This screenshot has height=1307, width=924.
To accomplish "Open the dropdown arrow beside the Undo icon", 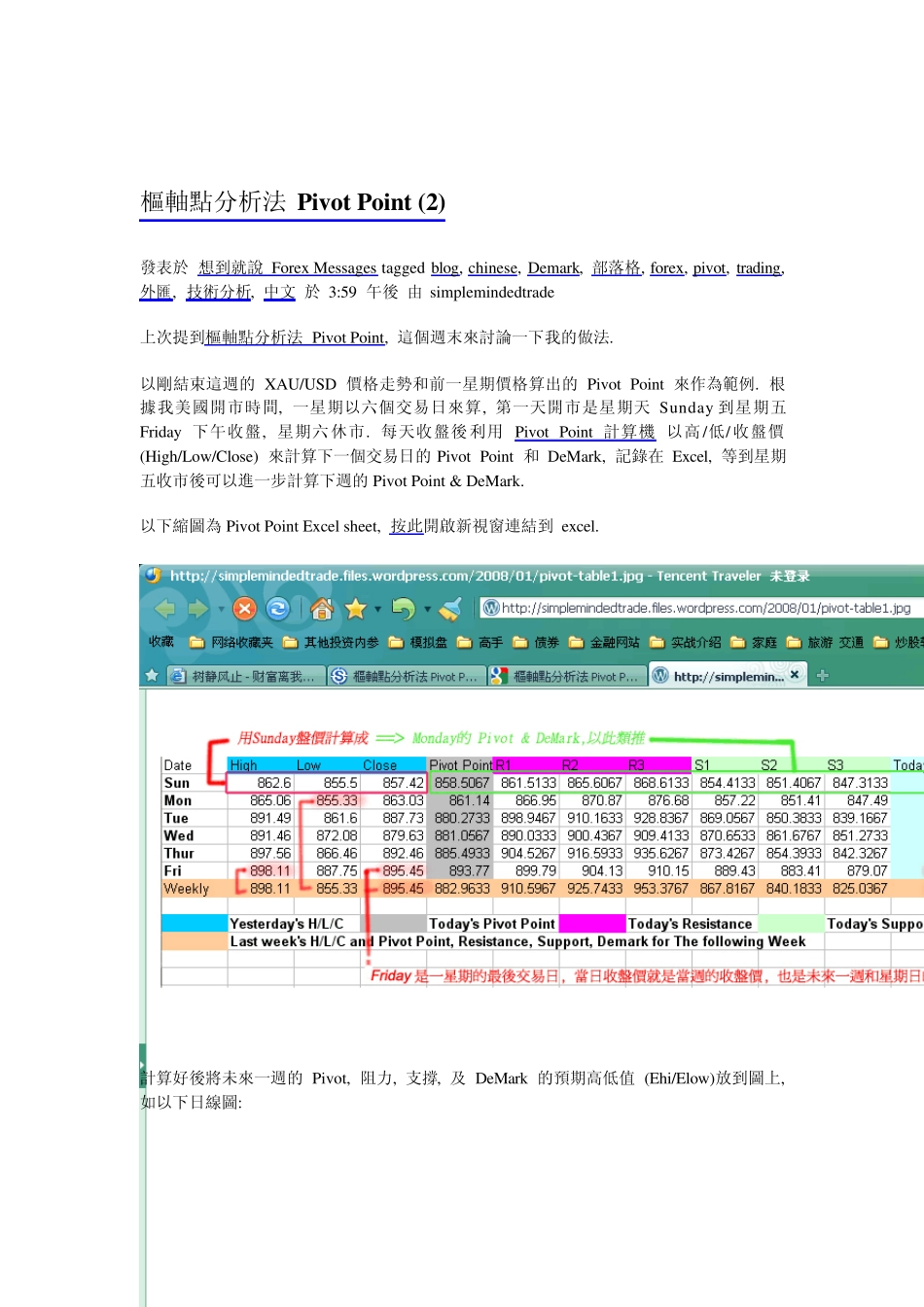I will click(427, 610).
